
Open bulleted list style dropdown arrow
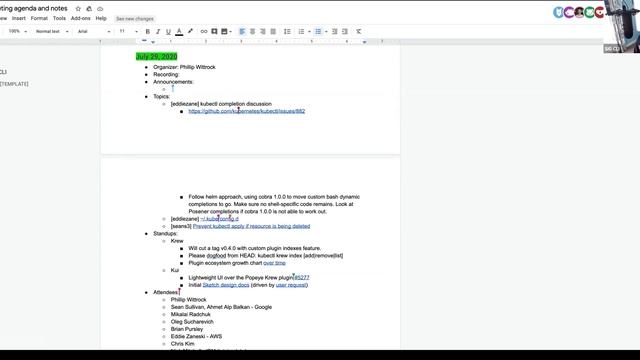(x=326, y=31)
